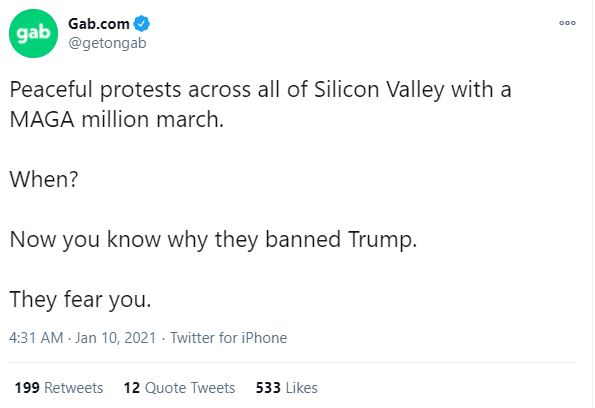Open the green gab profile avatar
This screenshot has width=595, height=408.
click(33, 33)
